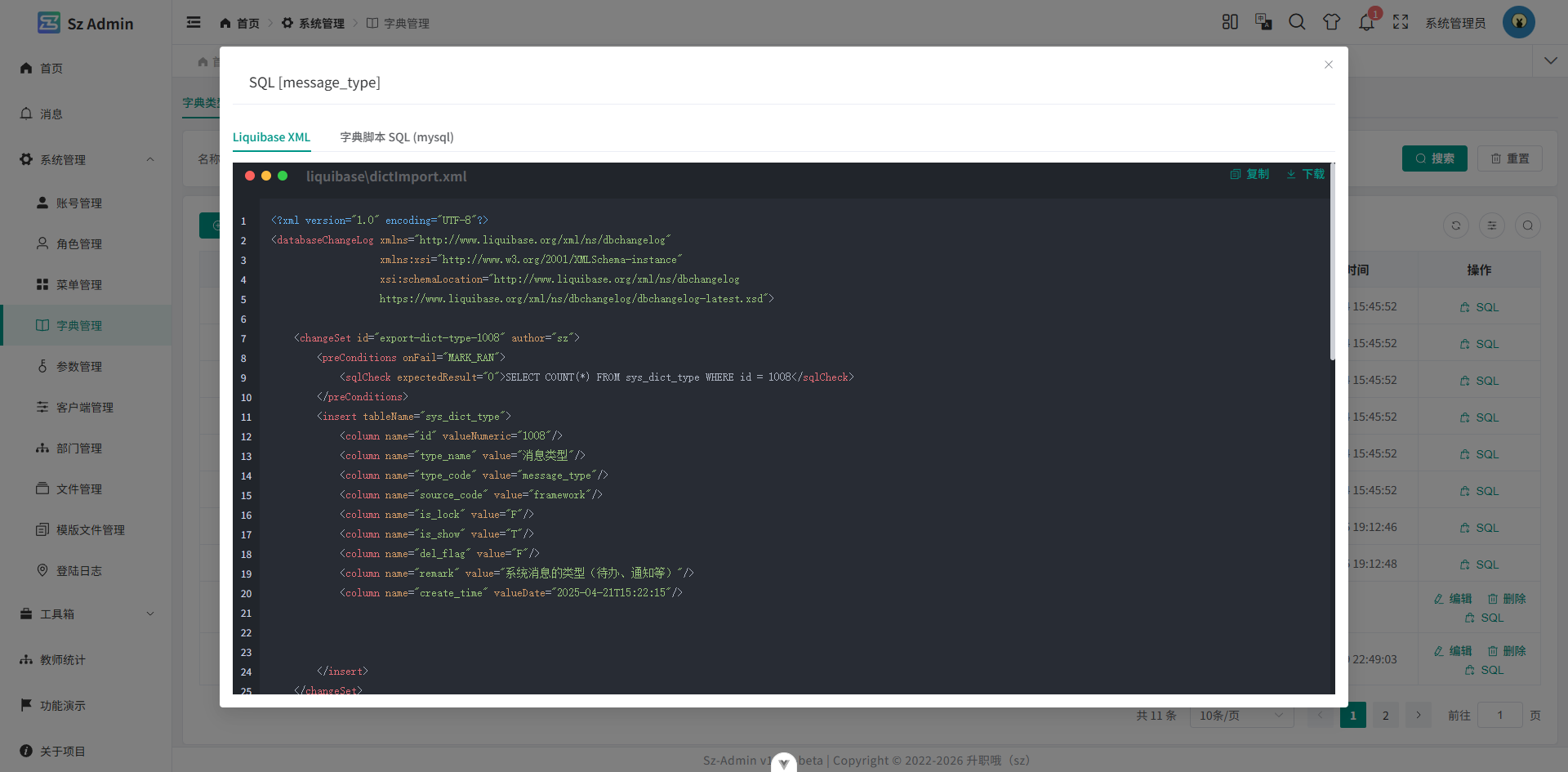Image resolution: width=1568 pixels, height=772 pixels.
Task: Go to page 2 in pagination
Action: [1385, 715]
